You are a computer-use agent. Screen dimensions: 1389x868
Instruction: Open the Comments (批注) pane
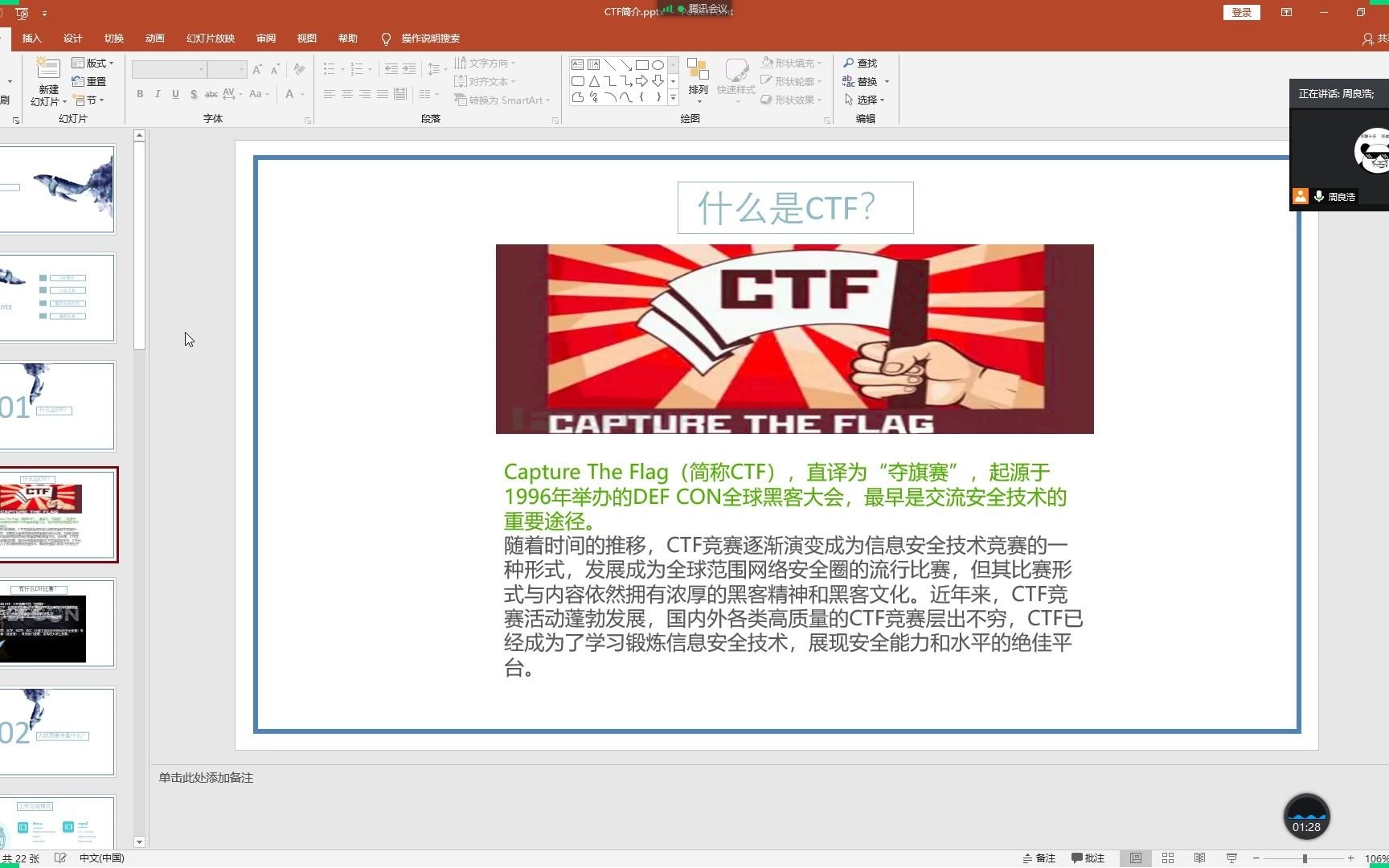click(1088, 858)
